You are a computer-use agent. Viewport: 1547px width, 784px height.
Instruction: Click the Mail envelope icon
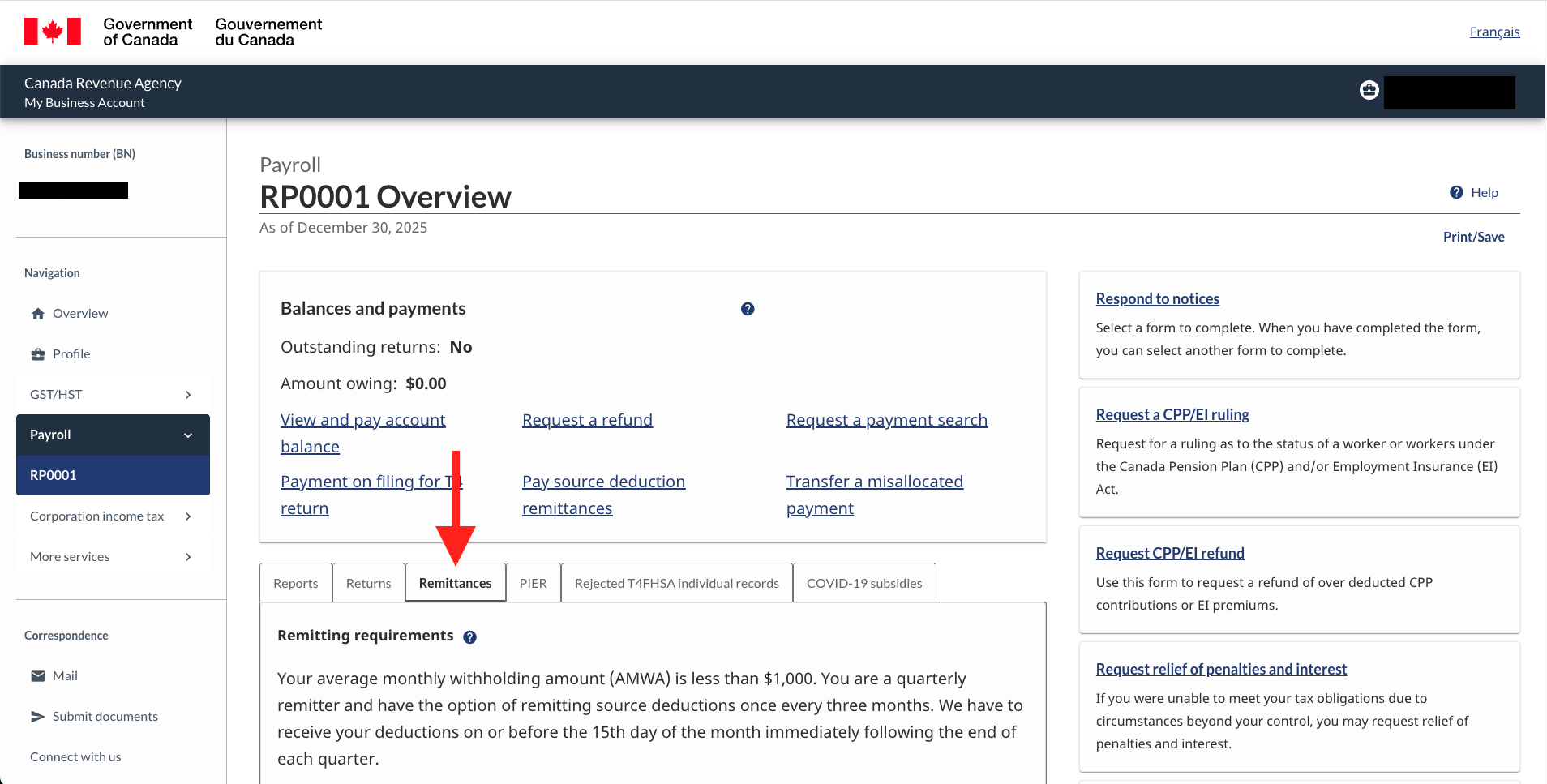tap(38, 676)
